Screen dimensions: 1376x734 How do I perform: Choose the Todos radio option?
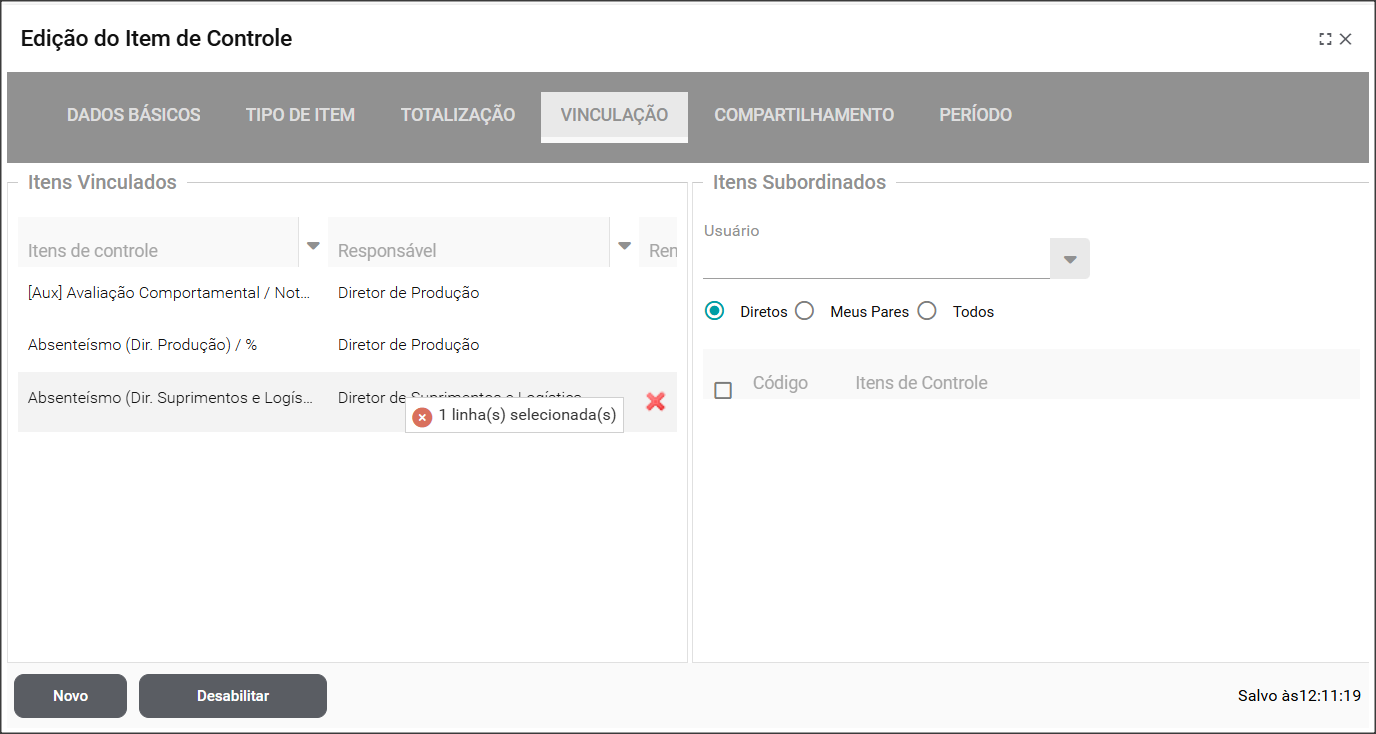click(x=927, y=311)
